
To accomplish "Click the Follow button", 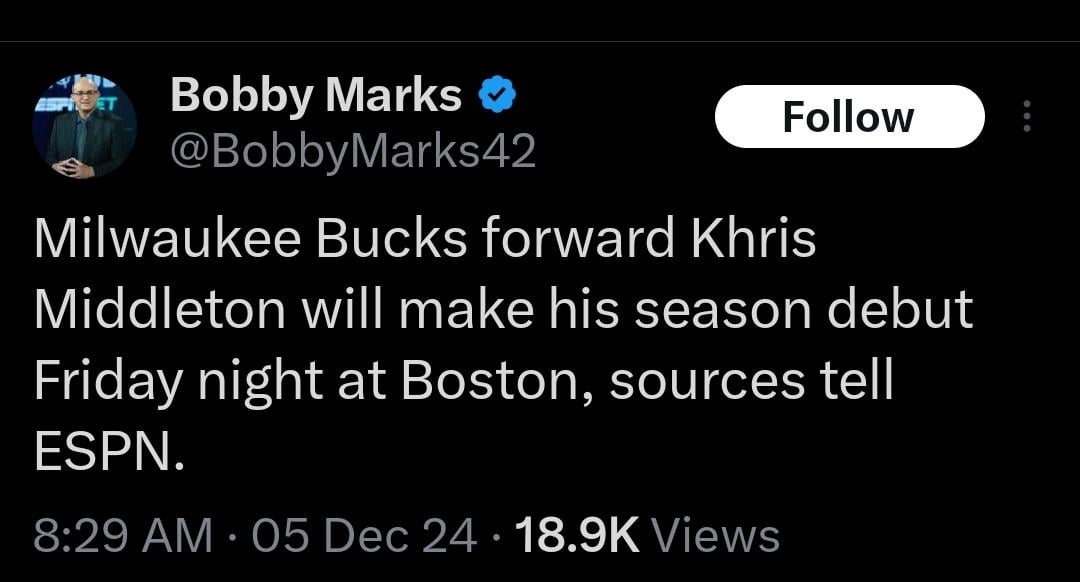I will [849, 116].
